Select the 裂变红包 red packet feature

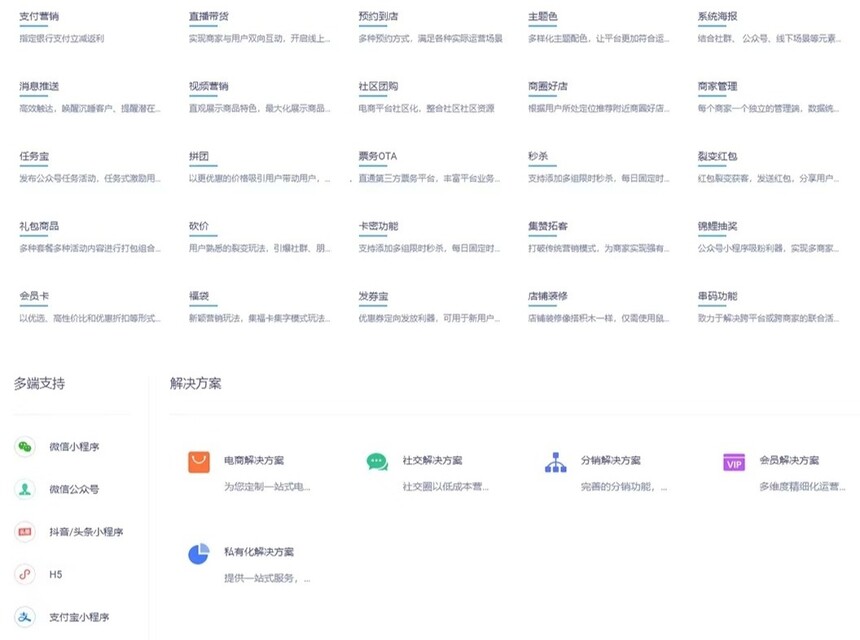pyautogui.click(x=717, y=156)
